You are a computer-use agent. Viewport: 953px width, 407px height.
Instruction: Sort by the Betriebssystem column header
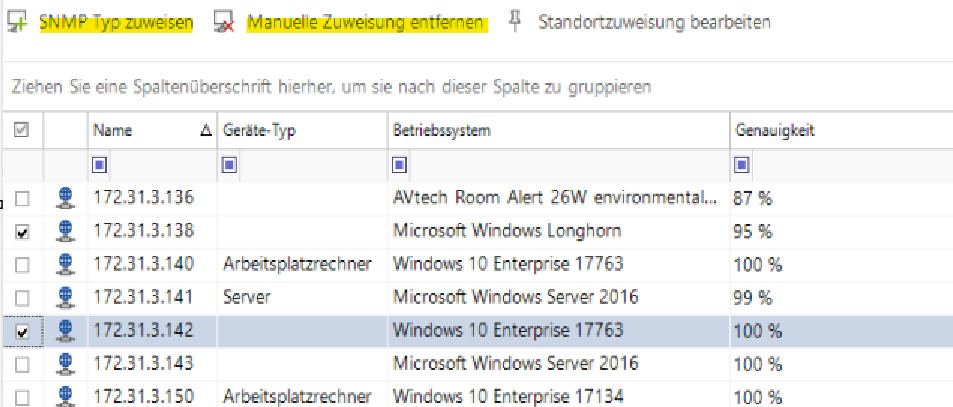pyautogui.click(x=445, y=131)
